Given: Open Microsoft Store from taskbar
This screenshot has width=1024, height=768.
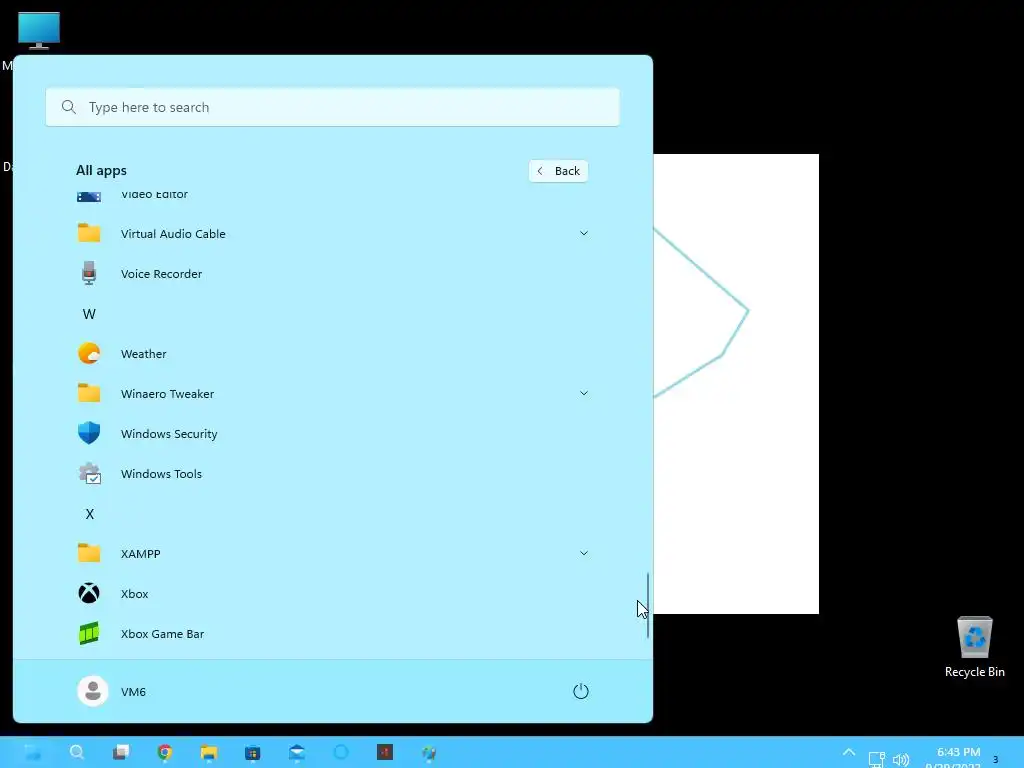Looking at the screenshot, I should click(x=253, y=752).
